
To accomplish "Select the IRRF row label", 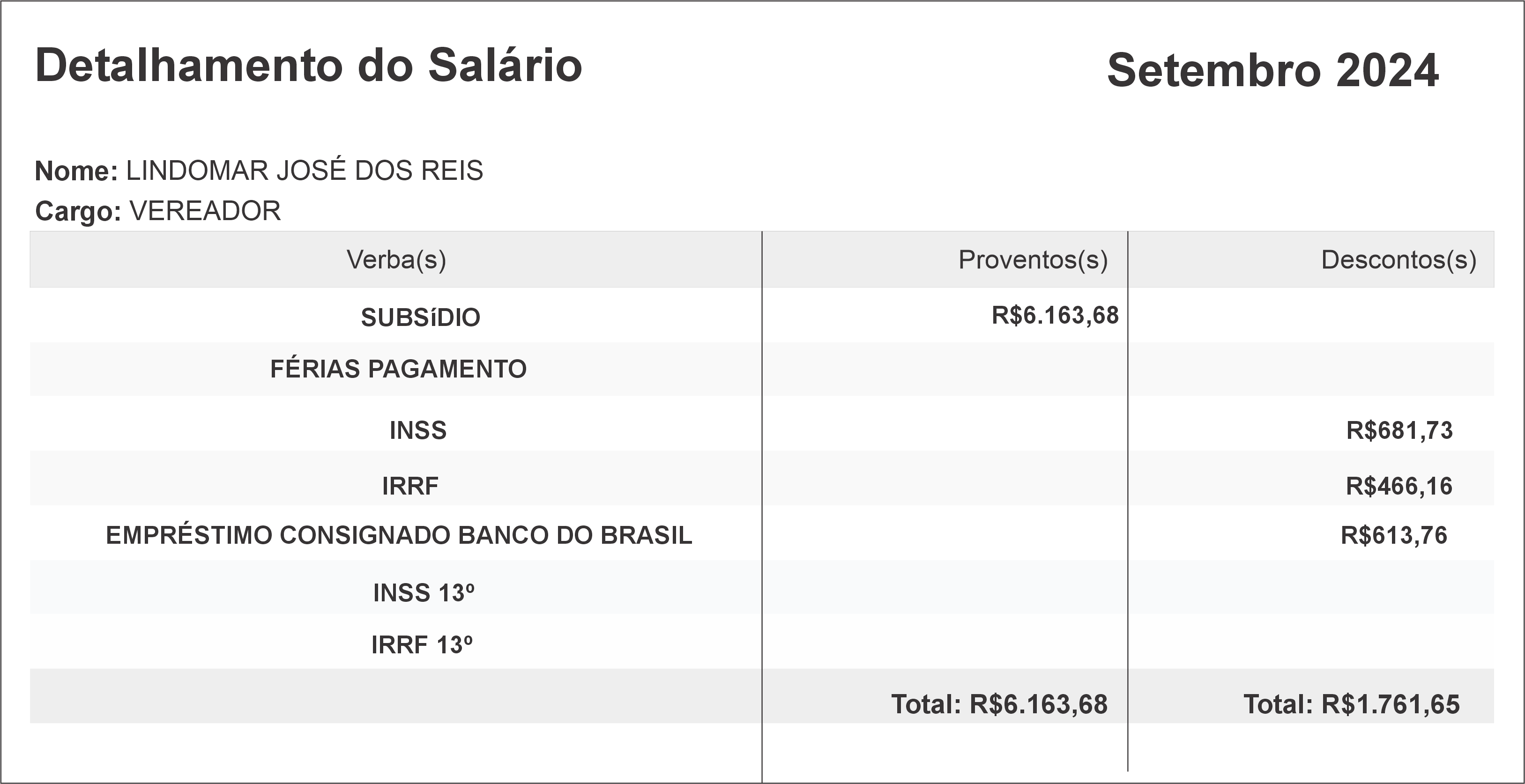I will point(410,487).
